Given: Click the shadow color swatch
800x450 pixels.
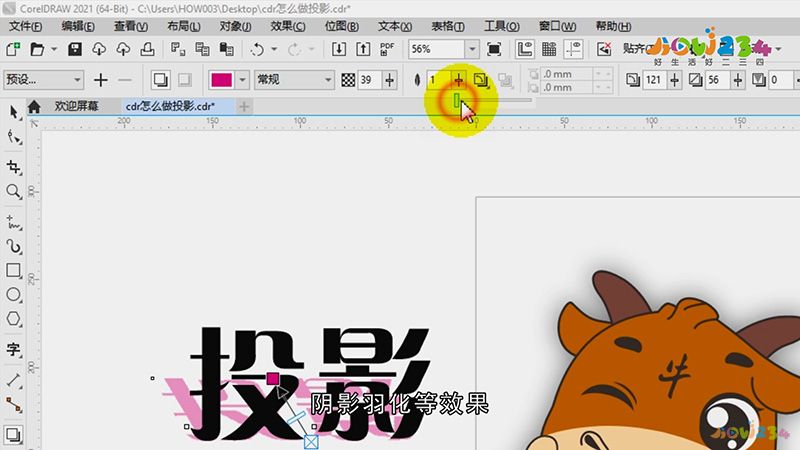Looking at the screenshot, I should click(221, 80).
